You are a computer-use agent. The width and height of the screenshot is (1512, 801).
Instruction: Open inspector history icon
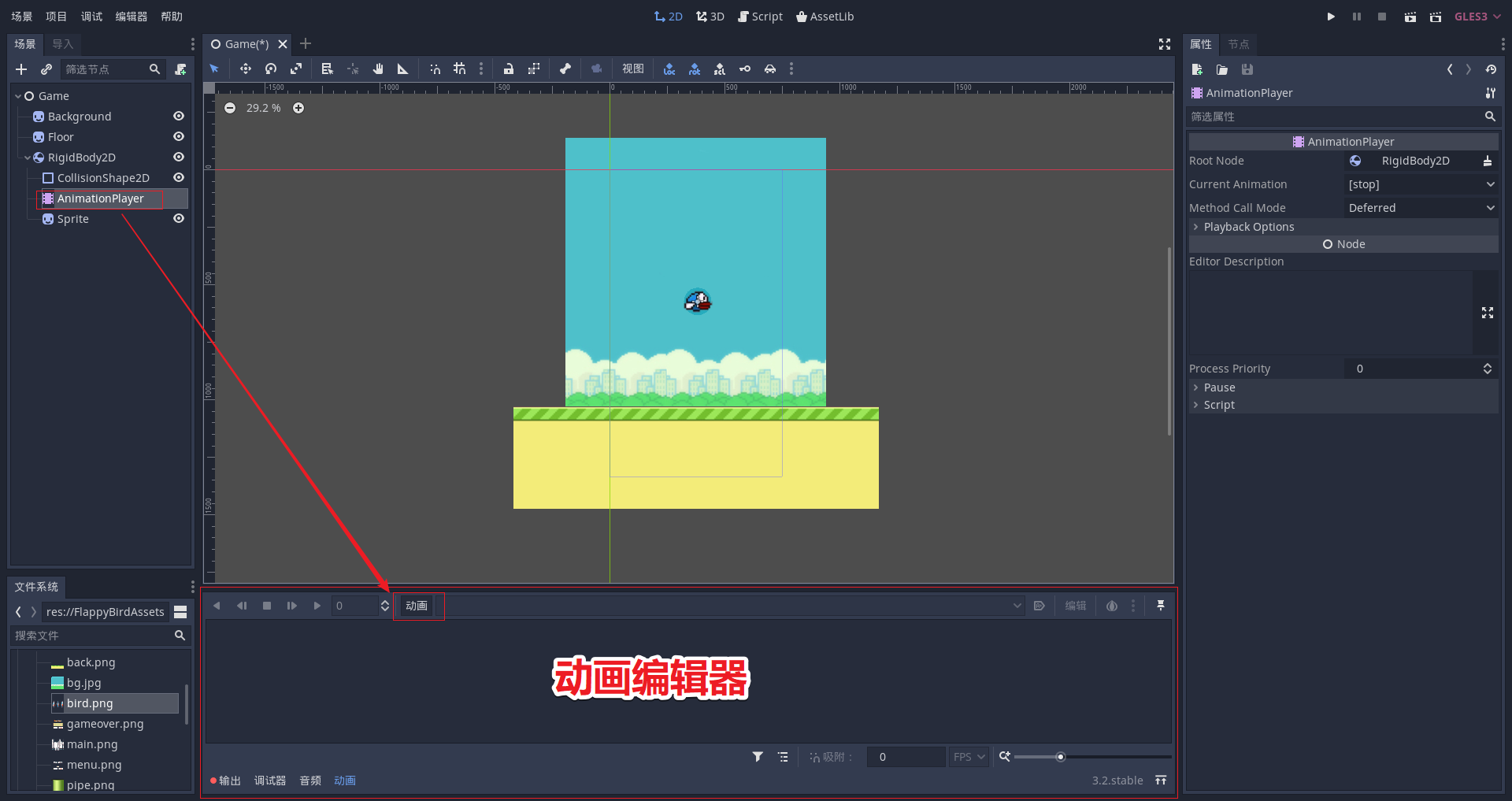pyautogui.click(x=1491, y=69)
